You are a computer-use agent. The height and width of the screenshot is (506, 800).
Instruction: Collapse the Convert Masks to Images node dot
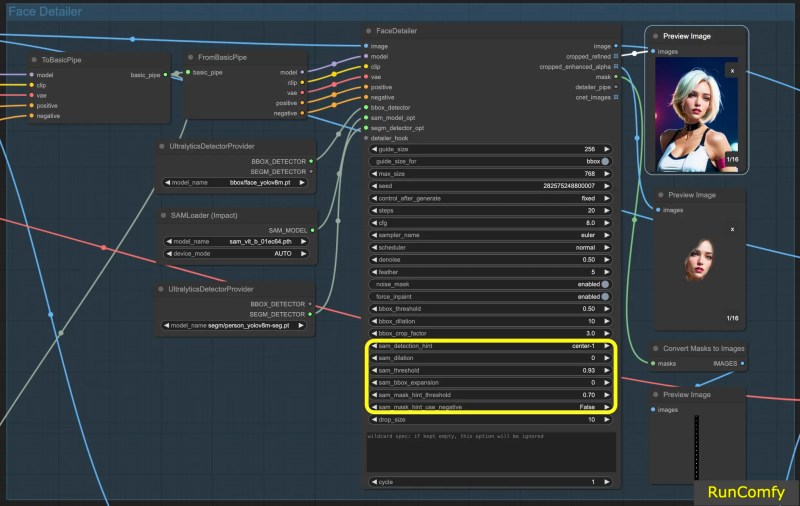coord(656,348)
